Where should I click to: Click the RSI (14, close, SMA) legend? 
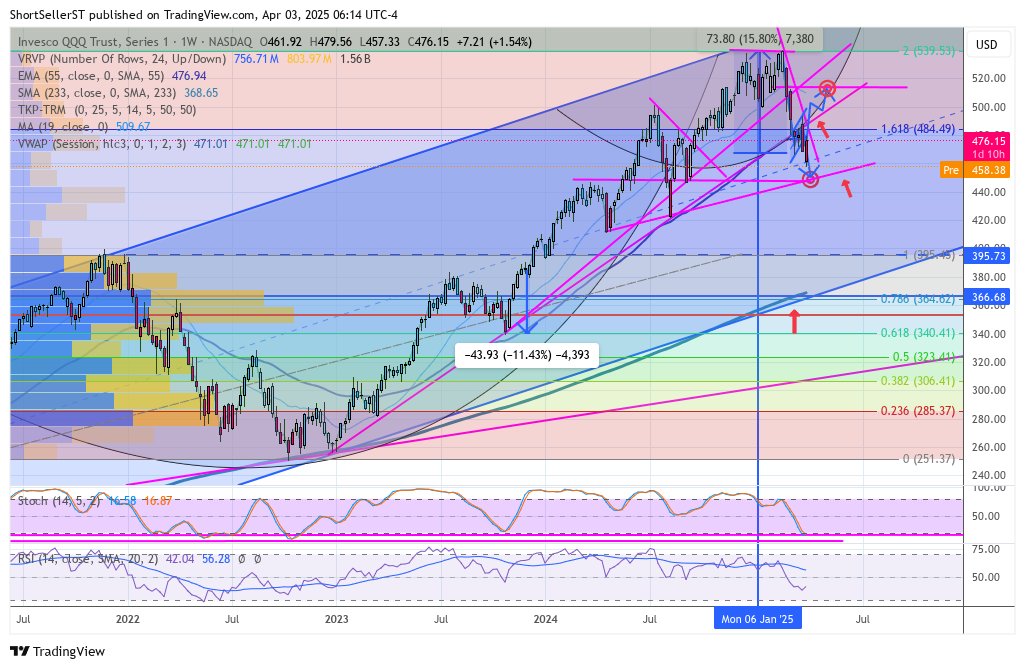click(139, 559)
